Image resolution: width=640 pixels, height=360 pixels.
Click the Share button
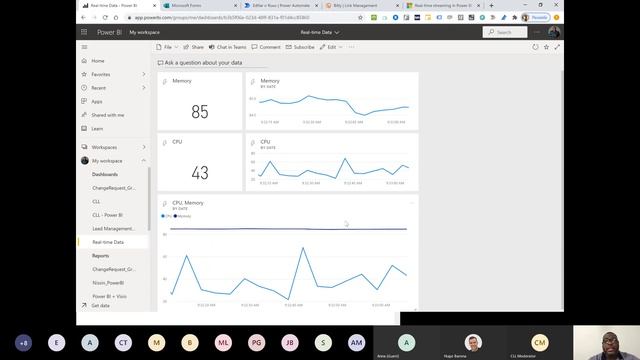193,47
